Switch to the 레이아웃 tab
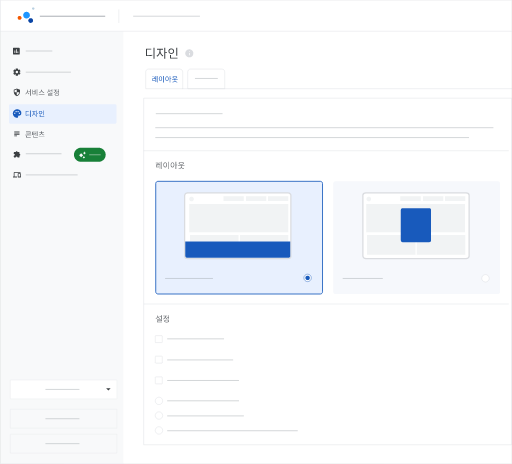The image size is (512, 464). (164, 79)
